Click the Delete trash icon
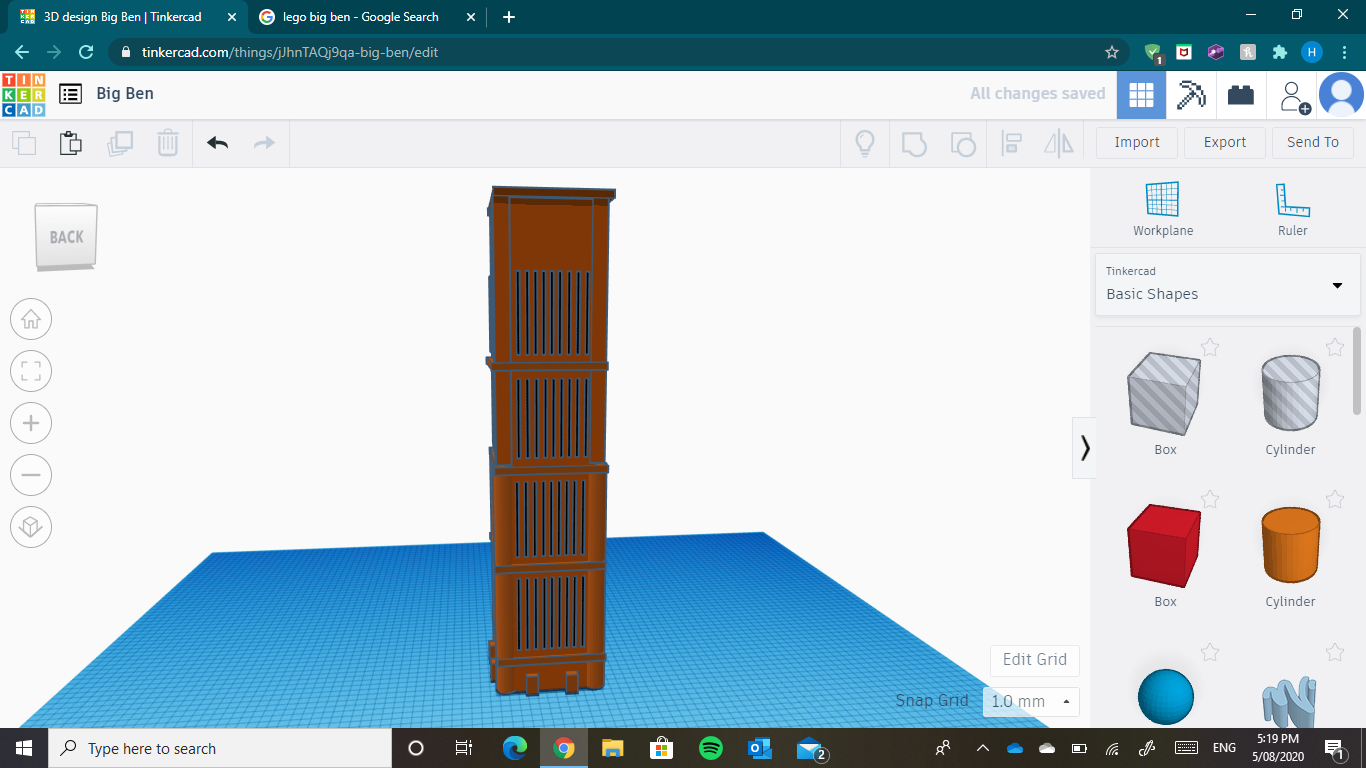 click(x=168, y=143)
